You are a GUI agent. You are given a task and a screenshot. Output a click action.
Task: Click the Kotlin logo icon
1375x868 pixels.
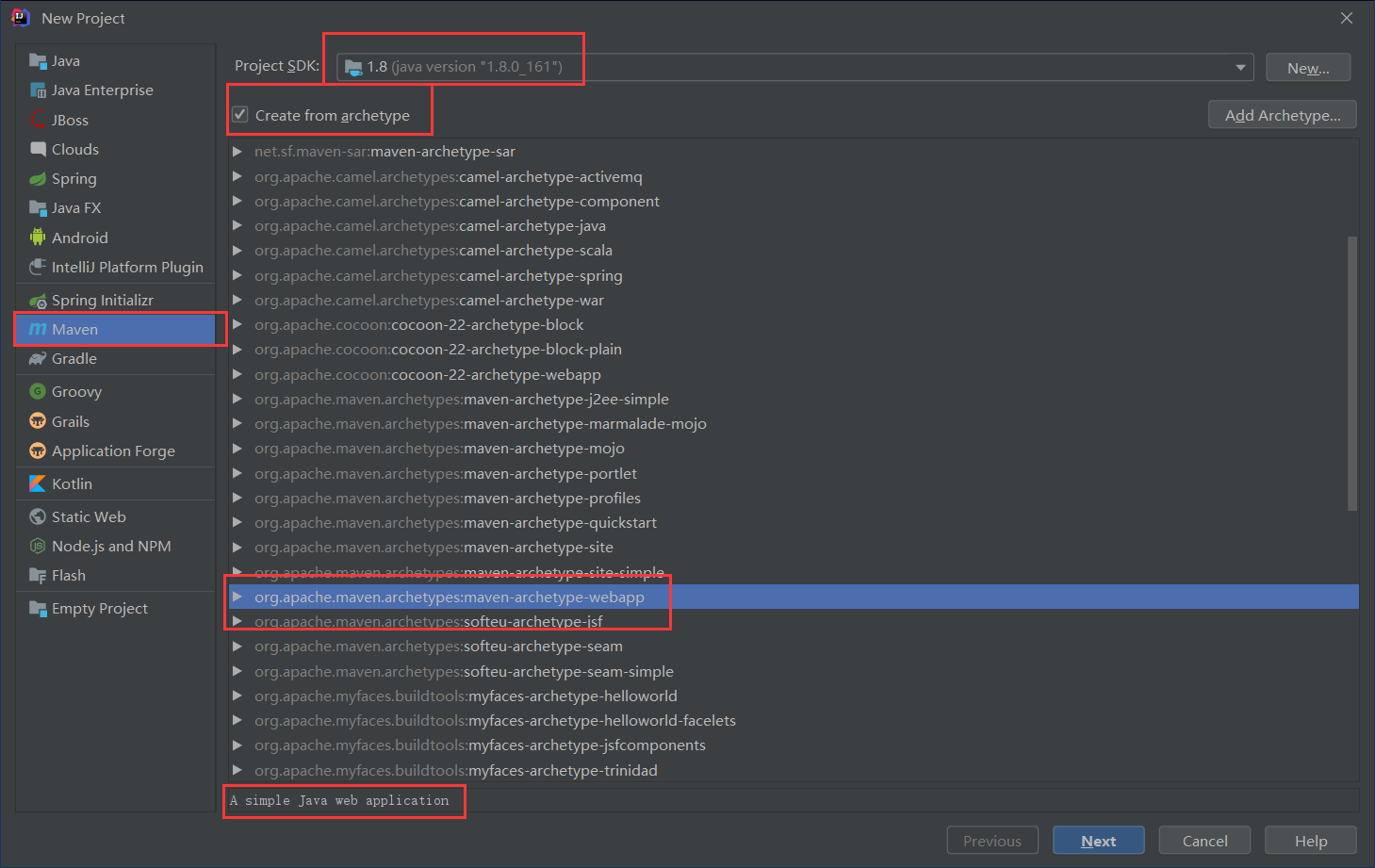tap(38, 483)
